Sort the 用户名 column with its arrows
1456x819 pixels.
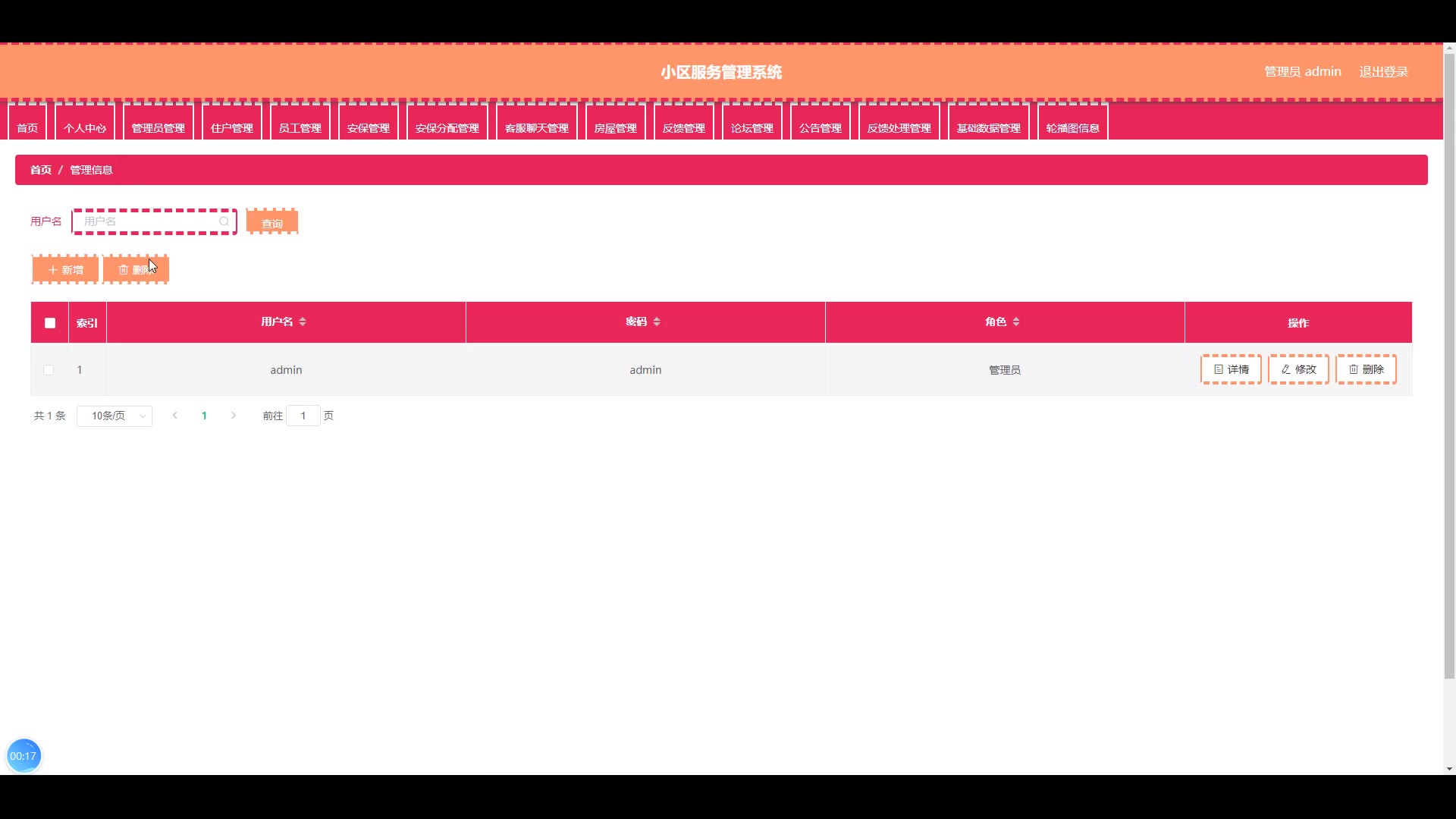[303, 322]
